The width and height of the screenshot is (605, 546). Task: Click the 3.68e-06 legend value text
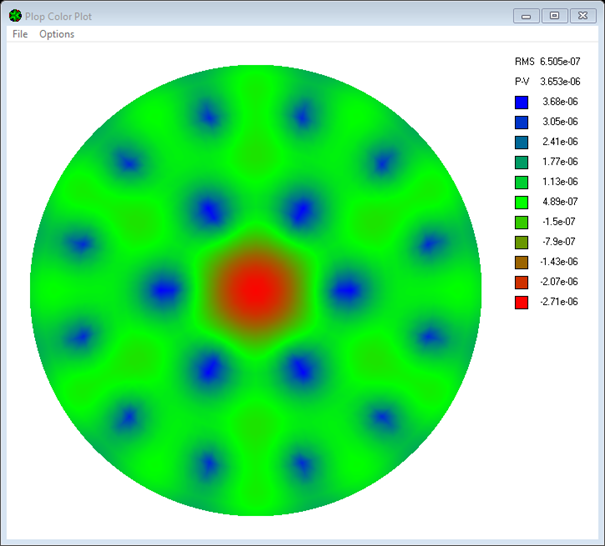pos(560,101)
